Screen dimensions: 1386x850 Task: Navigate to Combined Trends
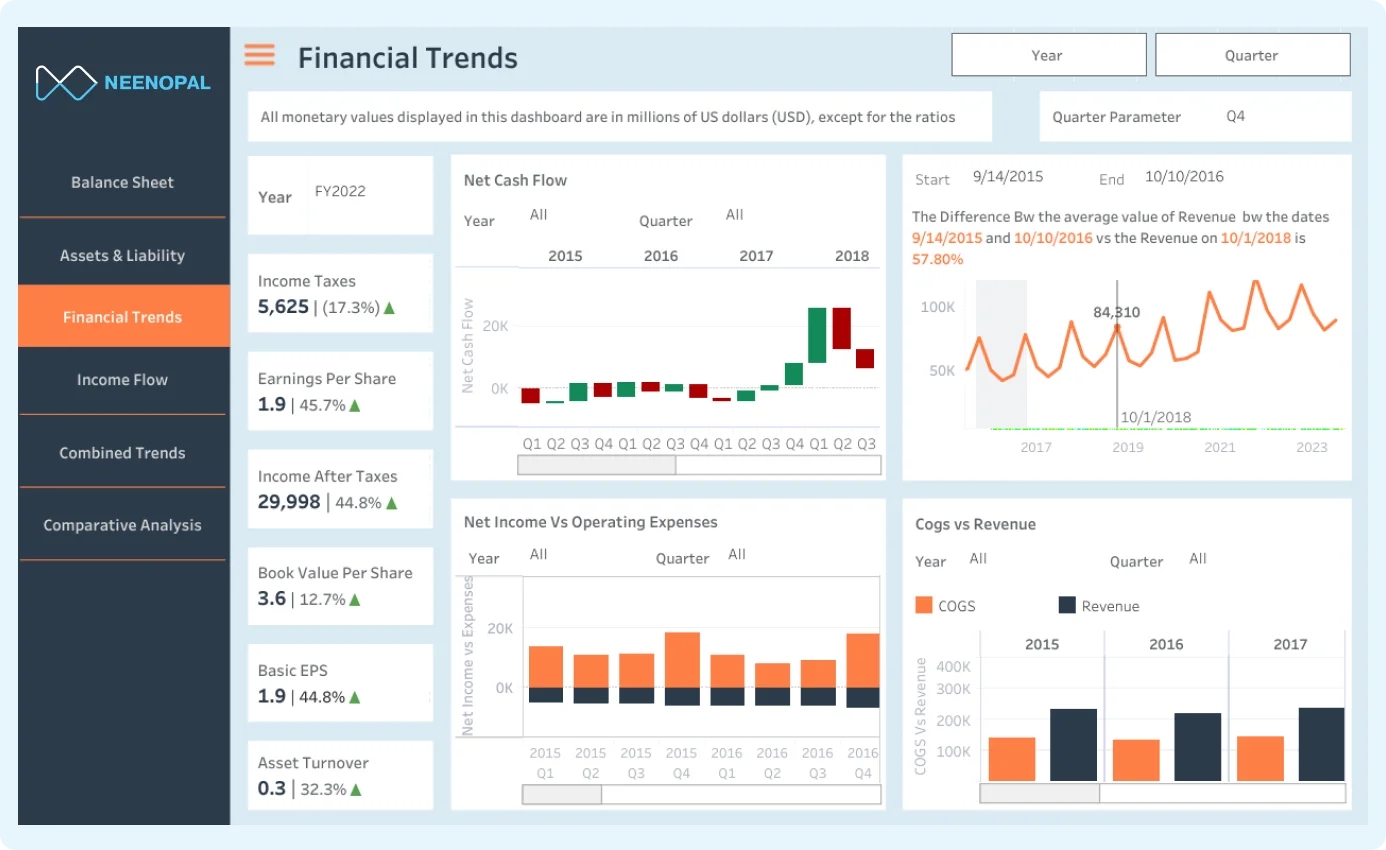point(123,453)
